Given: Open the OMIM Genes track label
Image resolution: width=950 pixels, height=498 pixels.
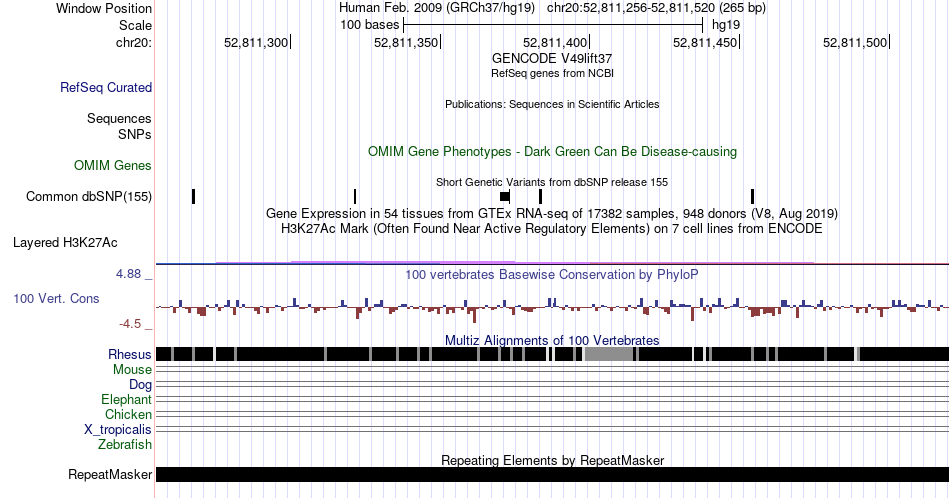Looking at the screenshot, I should (x=113, y=165).
